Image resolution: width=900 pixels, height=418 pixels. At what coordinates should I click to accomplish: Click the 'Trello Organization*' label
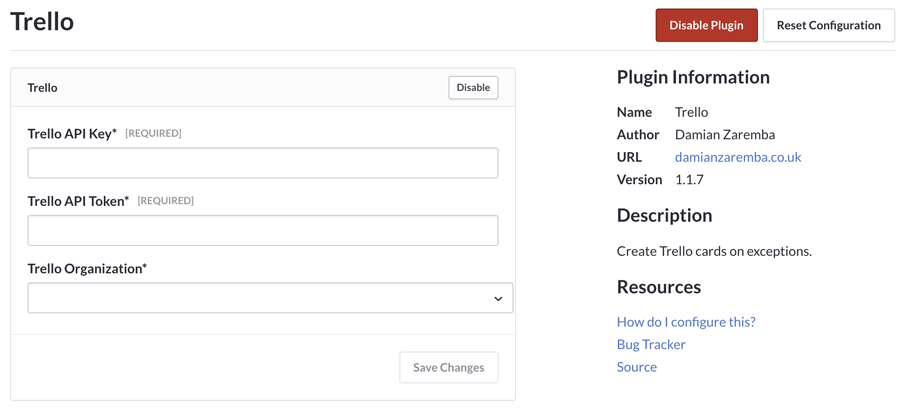pyautogui.click(x=87, y=268)
